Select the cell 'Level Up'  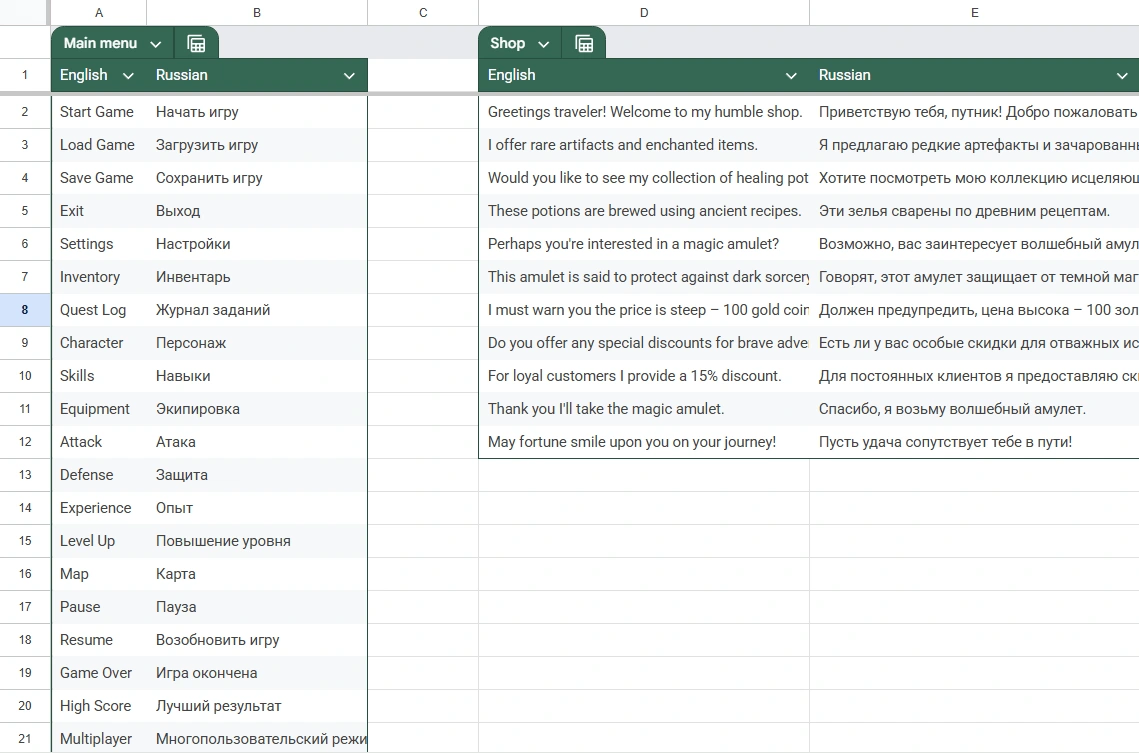point(99,541)
